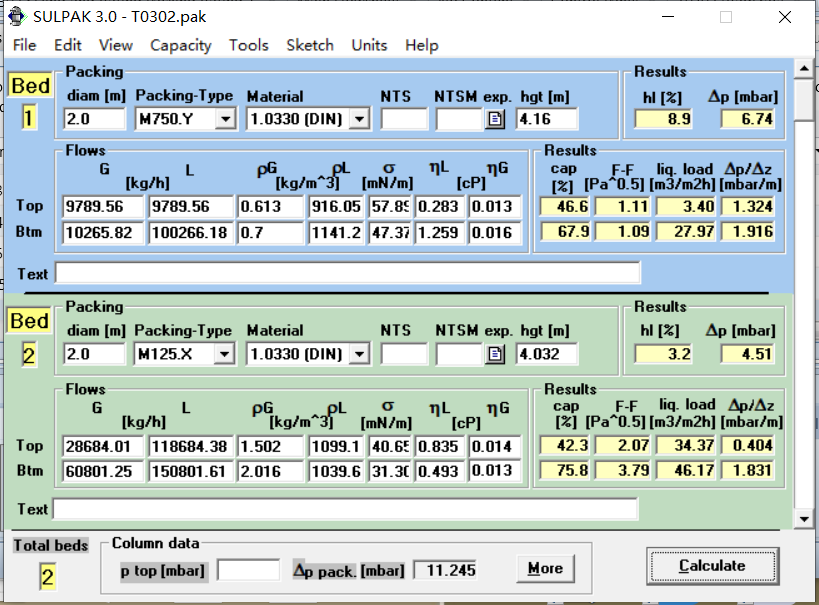Viewport: 819px width, 605px height.
Task: Minimize the SULPAK window
Action: [668, 17]
